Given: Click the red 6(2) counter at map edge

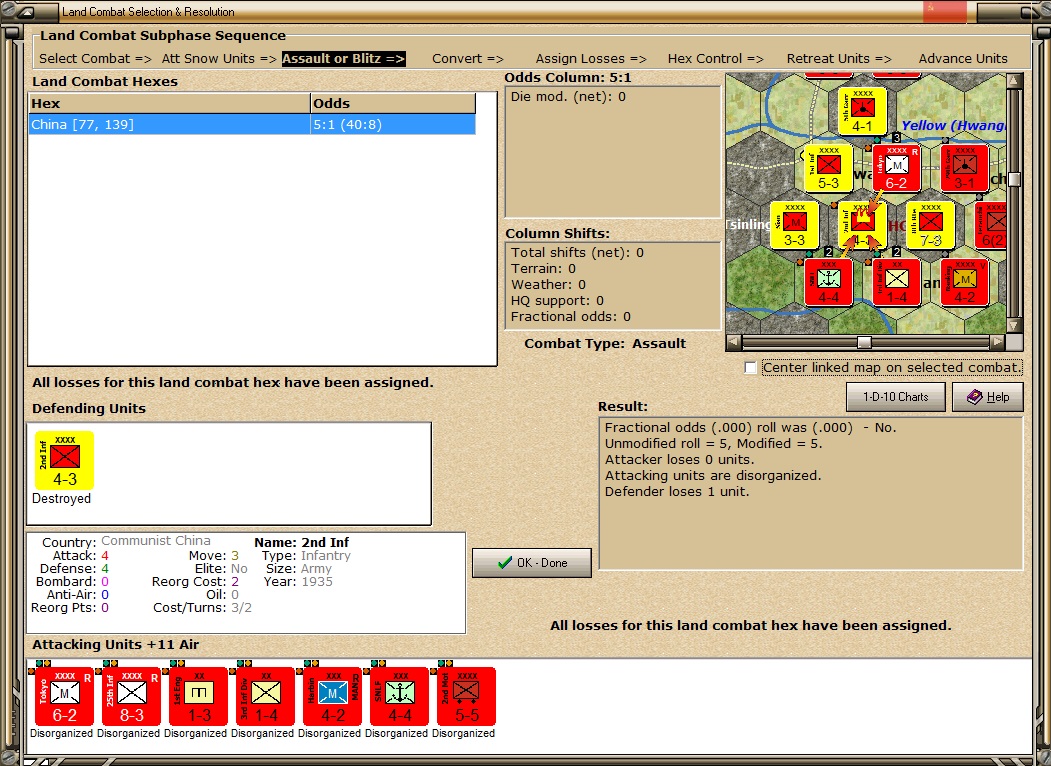Looking at the screenshot, I should 991,225.
